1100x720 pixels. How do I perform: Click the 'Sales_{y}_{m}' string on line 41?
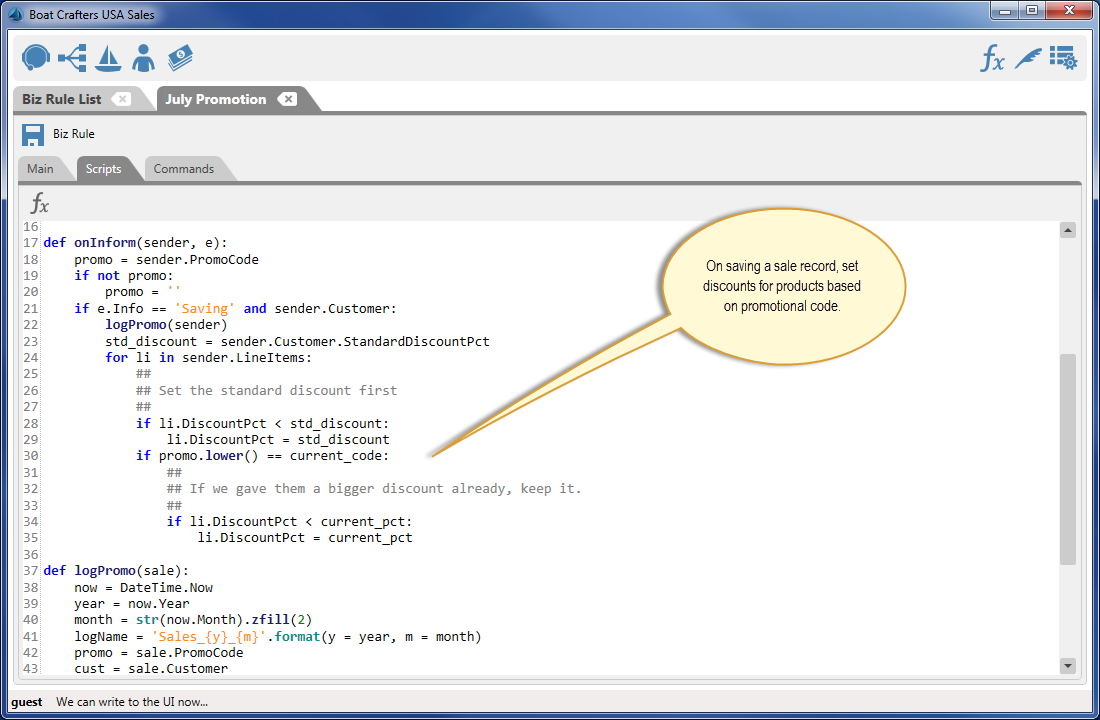point(209,636)
